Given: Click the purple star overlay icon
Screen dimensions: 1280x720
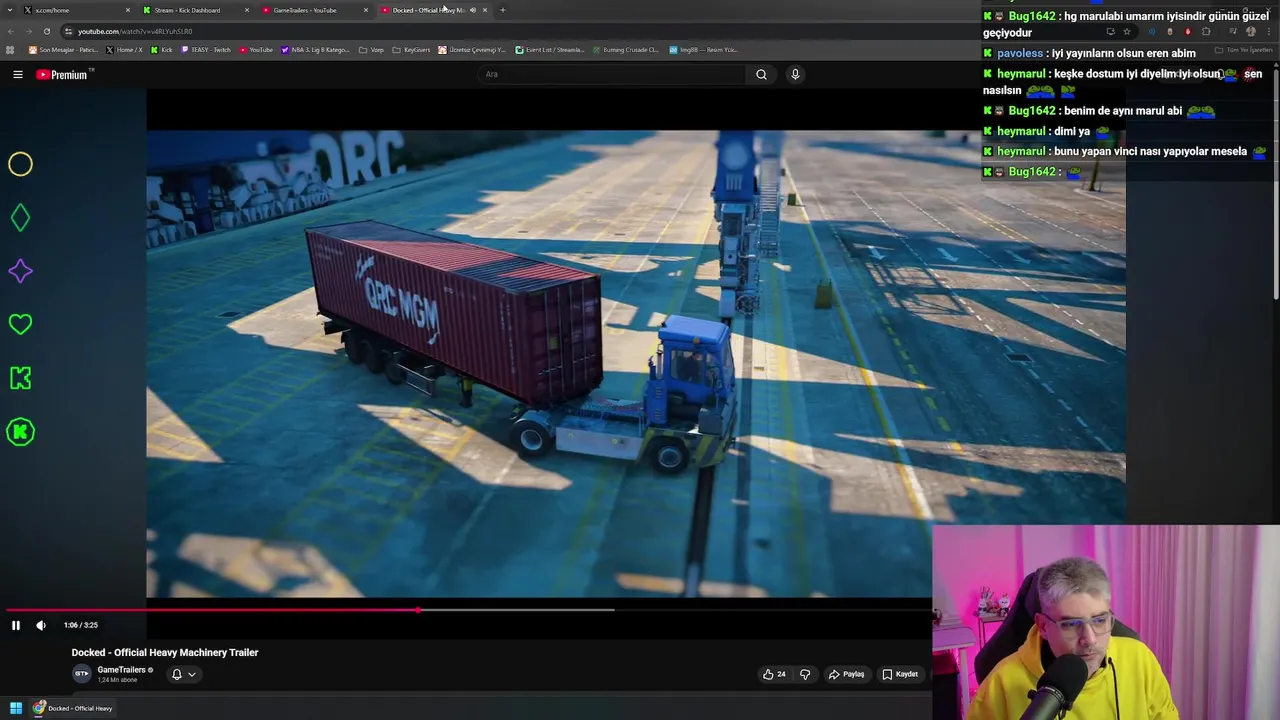Looking at the screenshot, I should click(20, 271).
